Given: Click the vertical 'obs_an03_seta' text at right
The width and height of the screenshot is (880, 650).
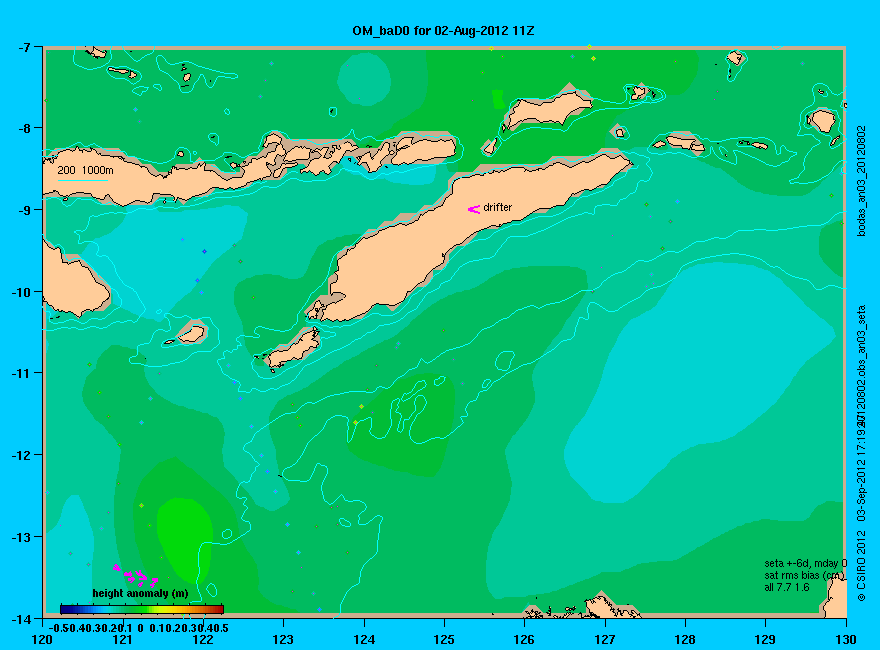Looking at the screenshot, I should [862, 342].
